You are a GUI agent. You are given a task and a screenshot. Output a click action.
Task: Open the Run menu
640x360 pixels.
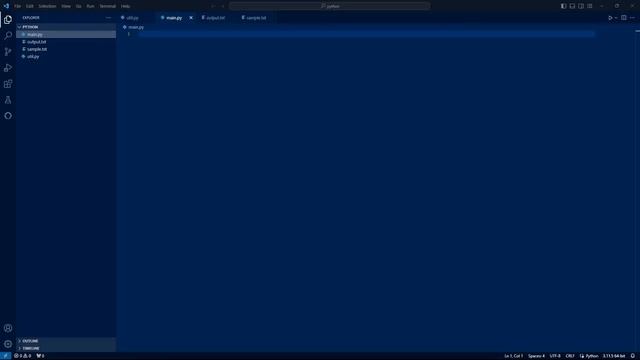(x=90, y=6)
